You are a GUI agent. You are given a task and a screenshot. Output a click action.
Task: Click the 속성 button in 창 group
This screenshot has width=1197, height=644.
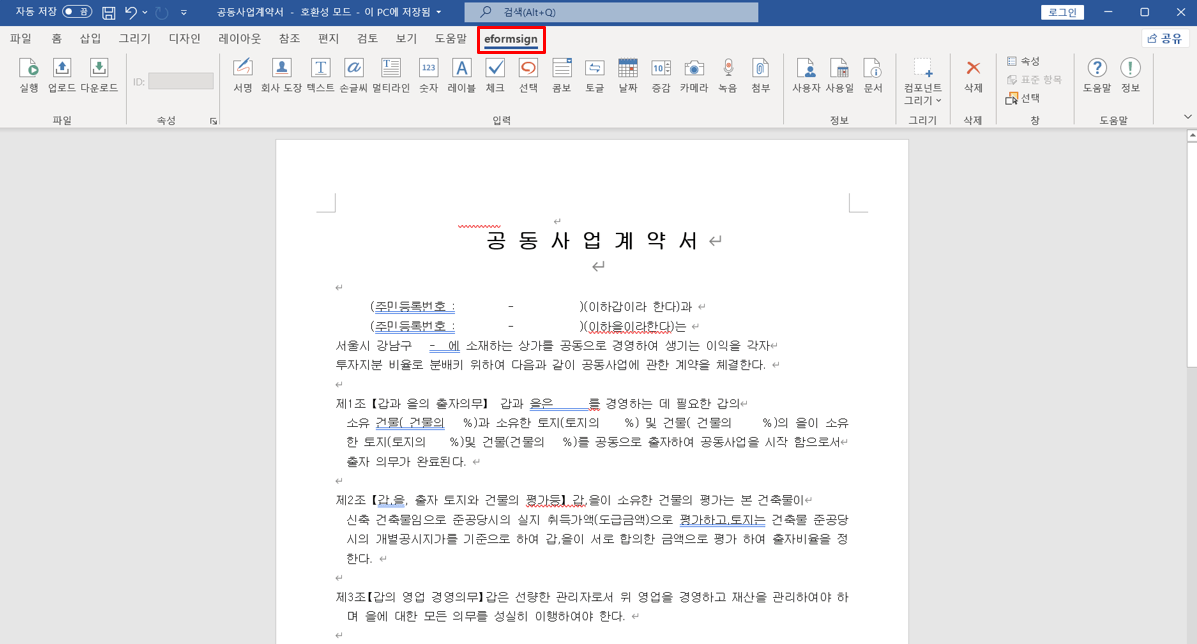pyautogui.click(x=1023, y=61)
